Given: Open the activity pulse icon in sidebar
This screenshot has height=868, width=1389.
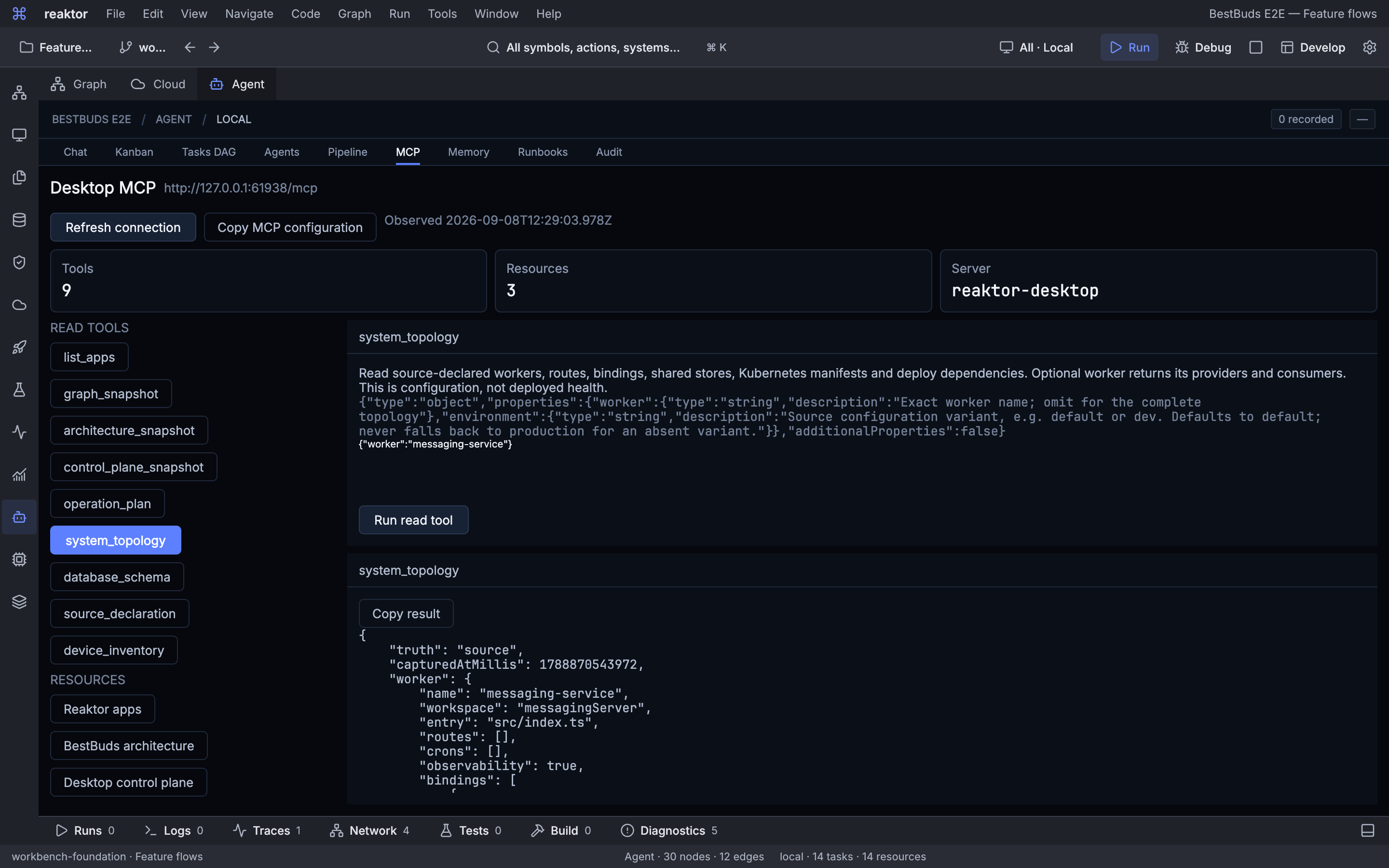Looking at the screenshot, I should 19,432.
